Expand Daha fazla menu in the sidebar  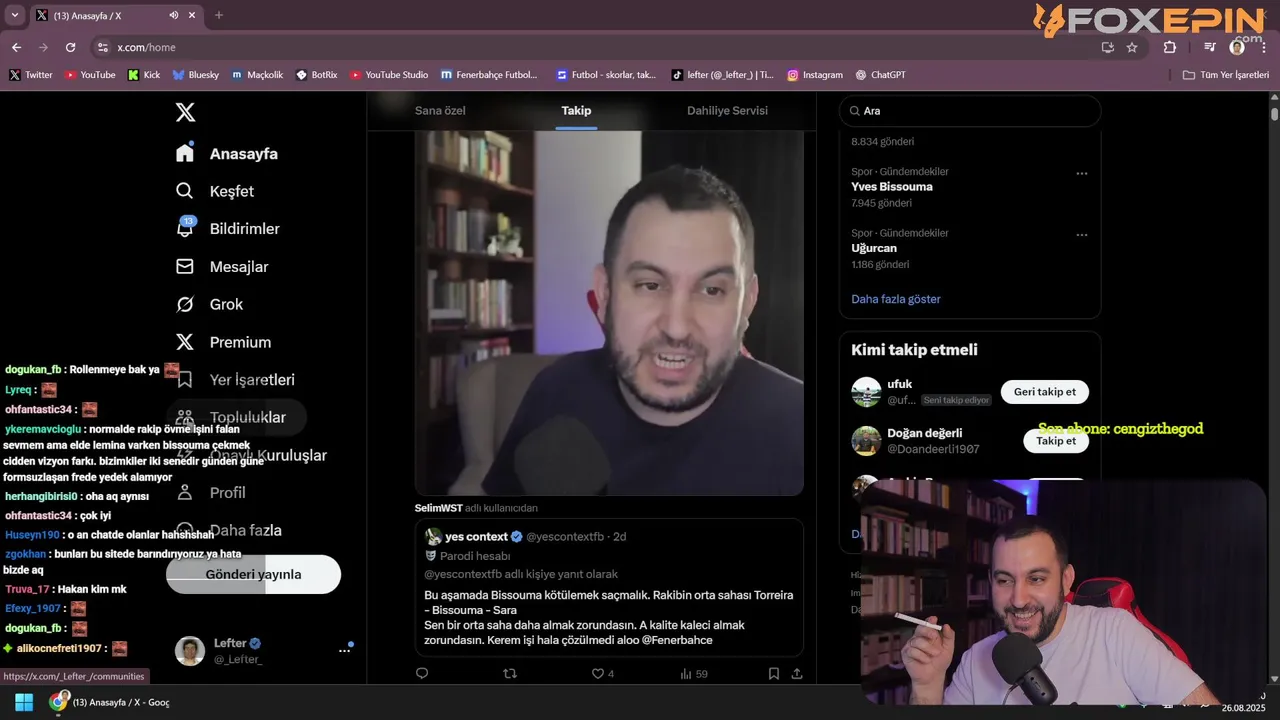pos(228,530)
